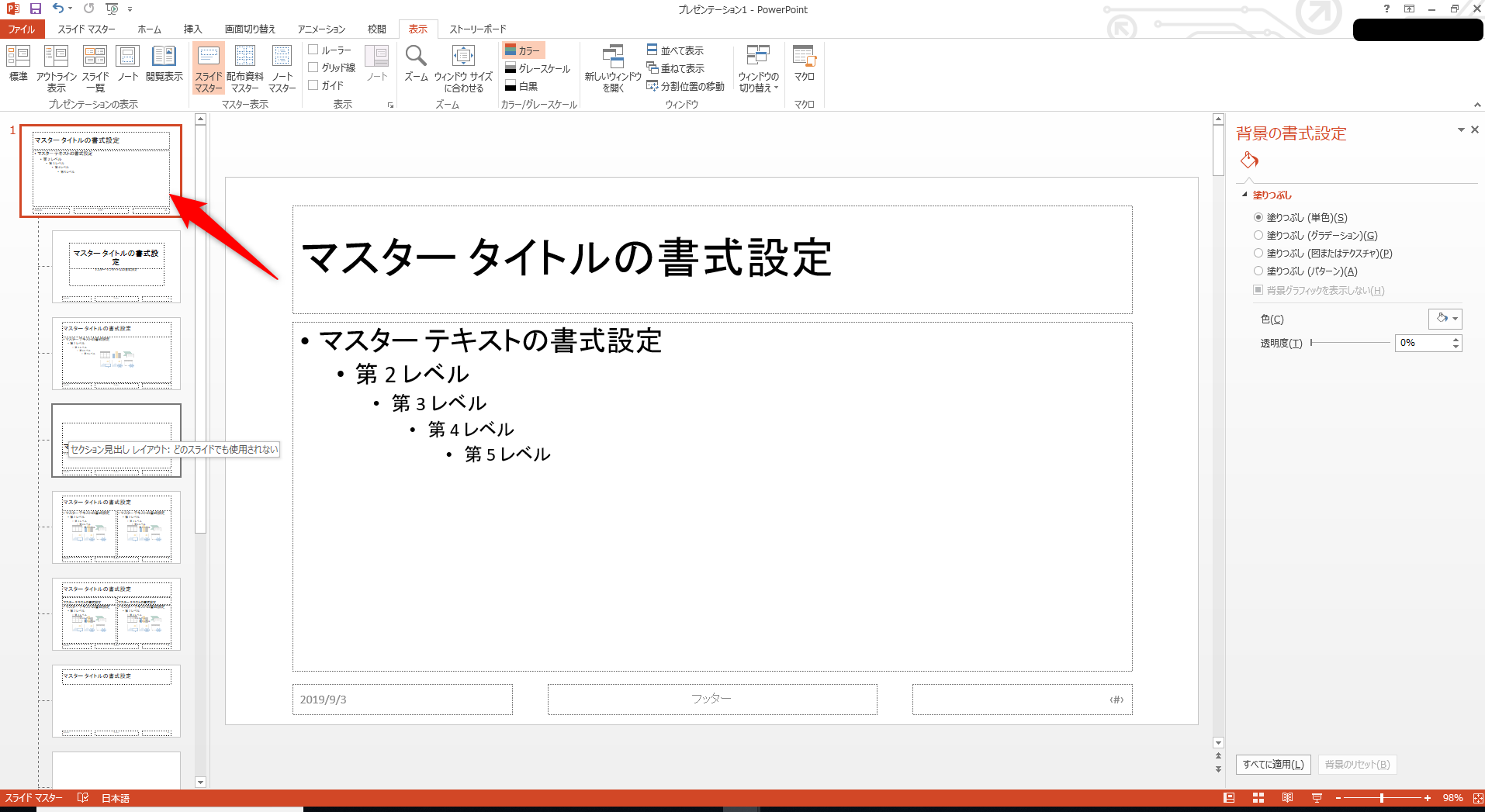Image resolution: width=1485 pixels, height=812 pixels.
Task: Switch to Home (ホーム) tab
Action: (149, 29)
